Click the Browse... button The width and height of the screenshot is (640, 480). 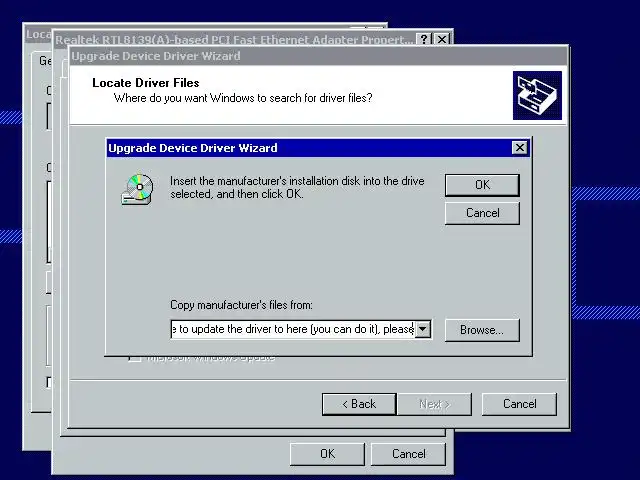point(482,330)
